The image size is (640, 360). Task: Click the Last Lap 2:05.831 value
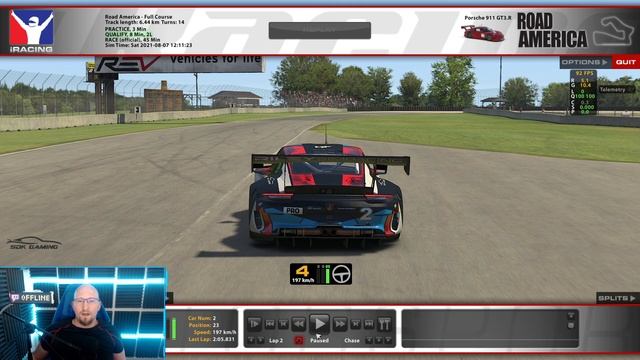tap(224, 339)
